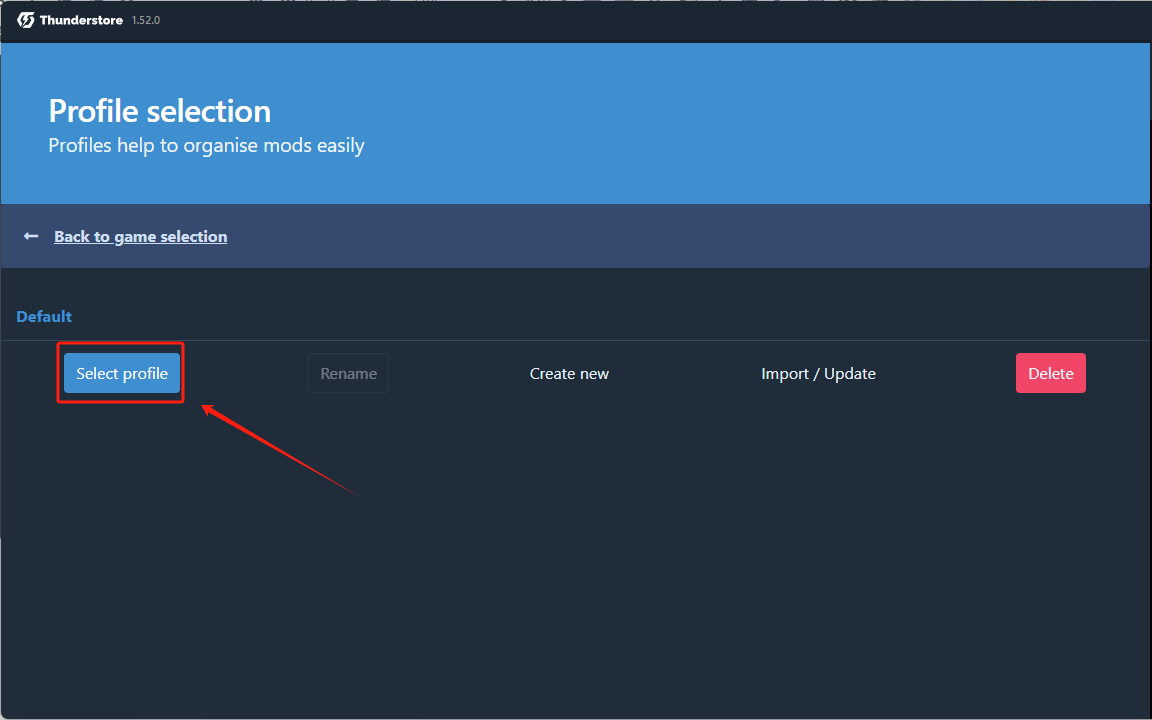Screen dimensions: 1152x720
Task: Click the Thunderstore app name text
Action: (x=82, y=20)
